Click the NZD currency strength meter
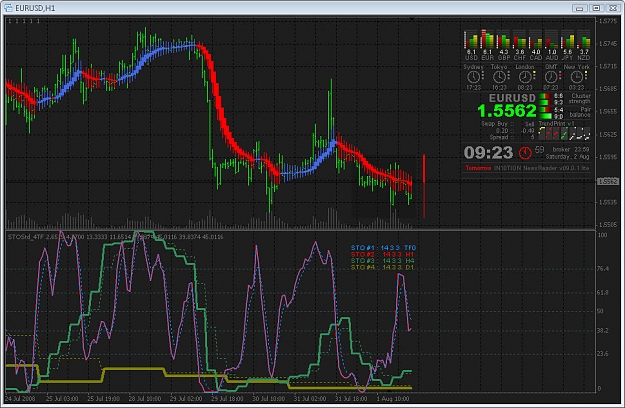The height and width of the screenshot is (408, 625). [584, 45]
